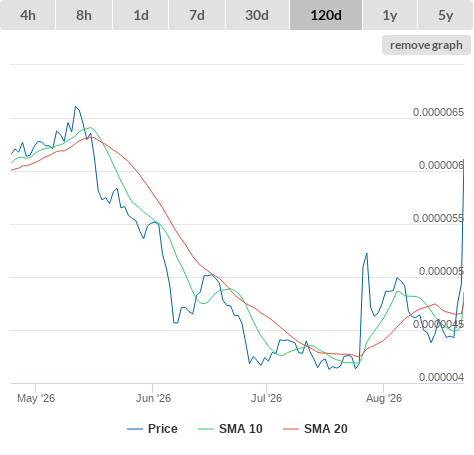Open the 1y time range view

390,15
